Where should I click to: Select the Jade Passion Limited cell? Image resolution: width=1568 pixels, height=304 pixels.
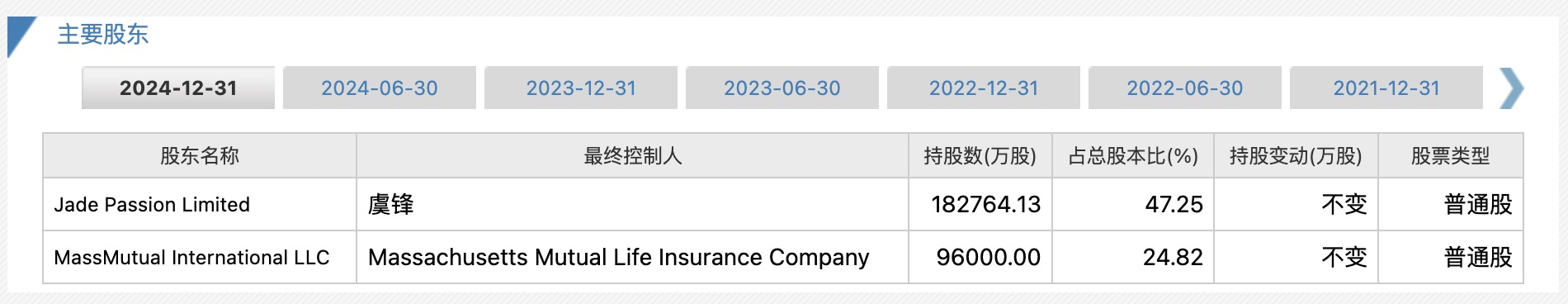pos(200,204)
